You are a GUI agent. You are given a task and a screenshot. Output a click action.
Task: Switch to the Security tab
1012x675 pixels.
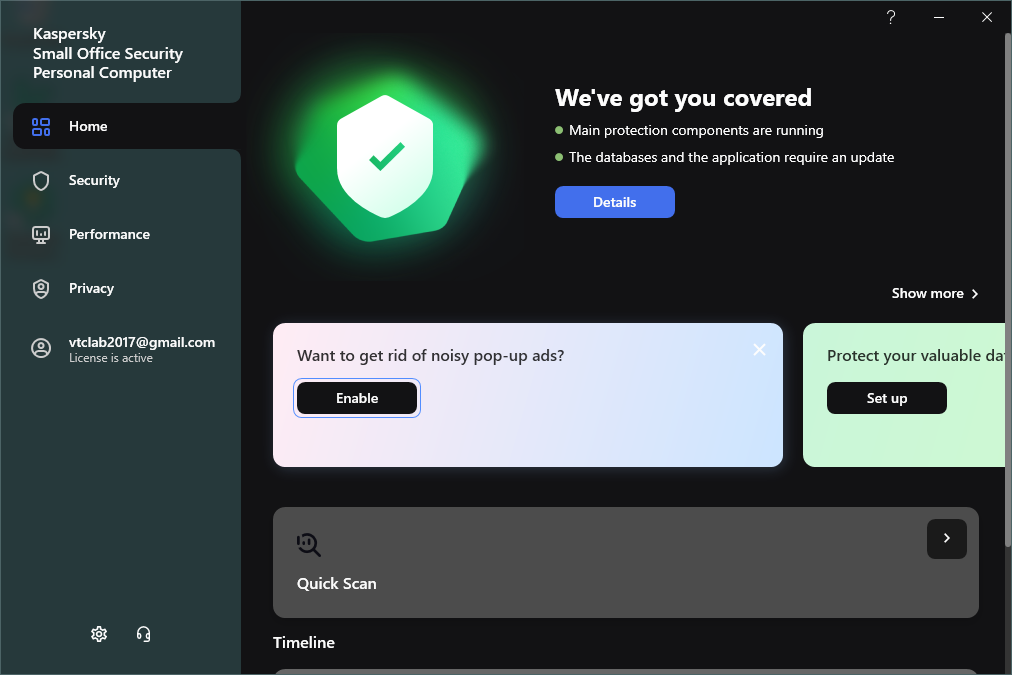coord(94,181)
